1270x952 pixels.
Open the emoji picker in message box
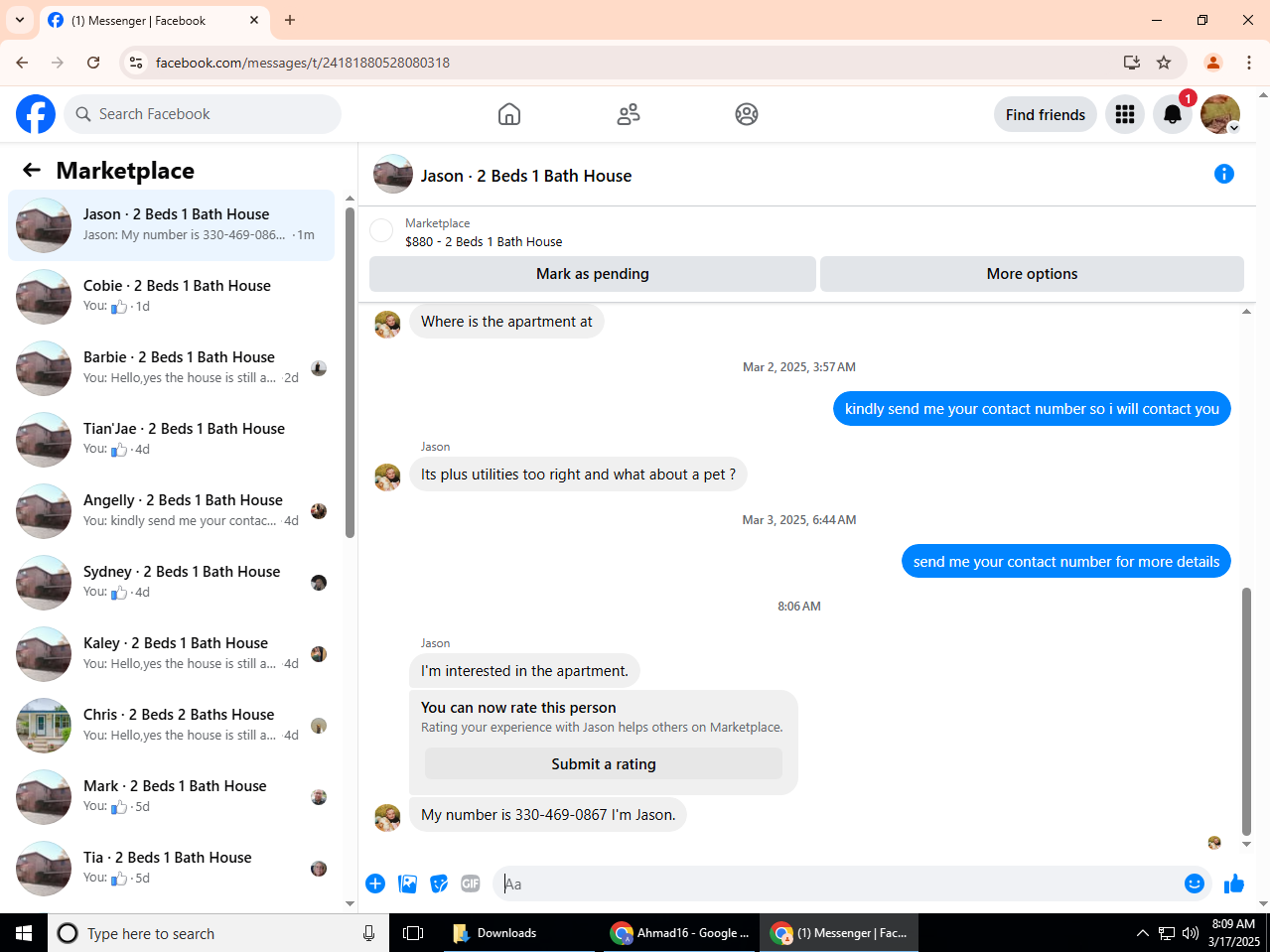(1195, 884)
